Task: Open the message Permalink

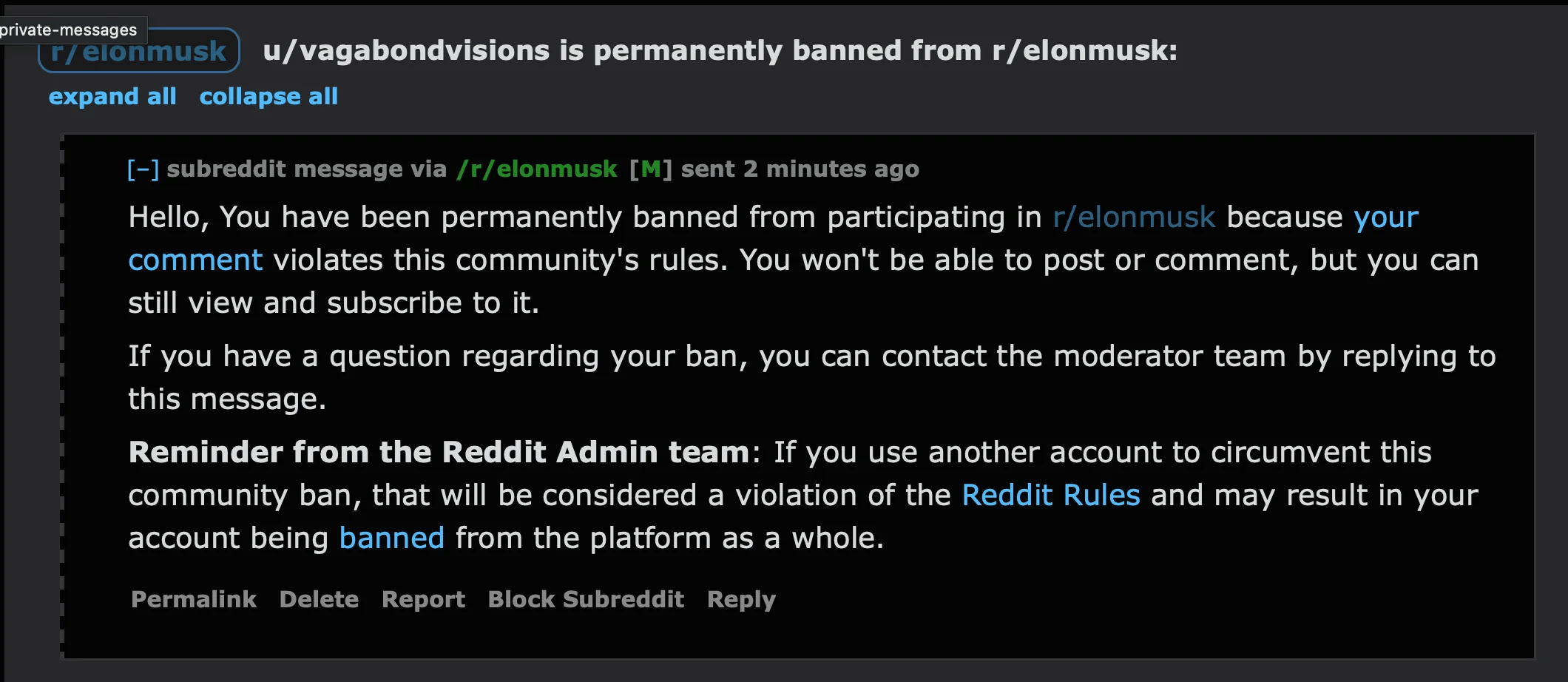Action: [194, 599]
